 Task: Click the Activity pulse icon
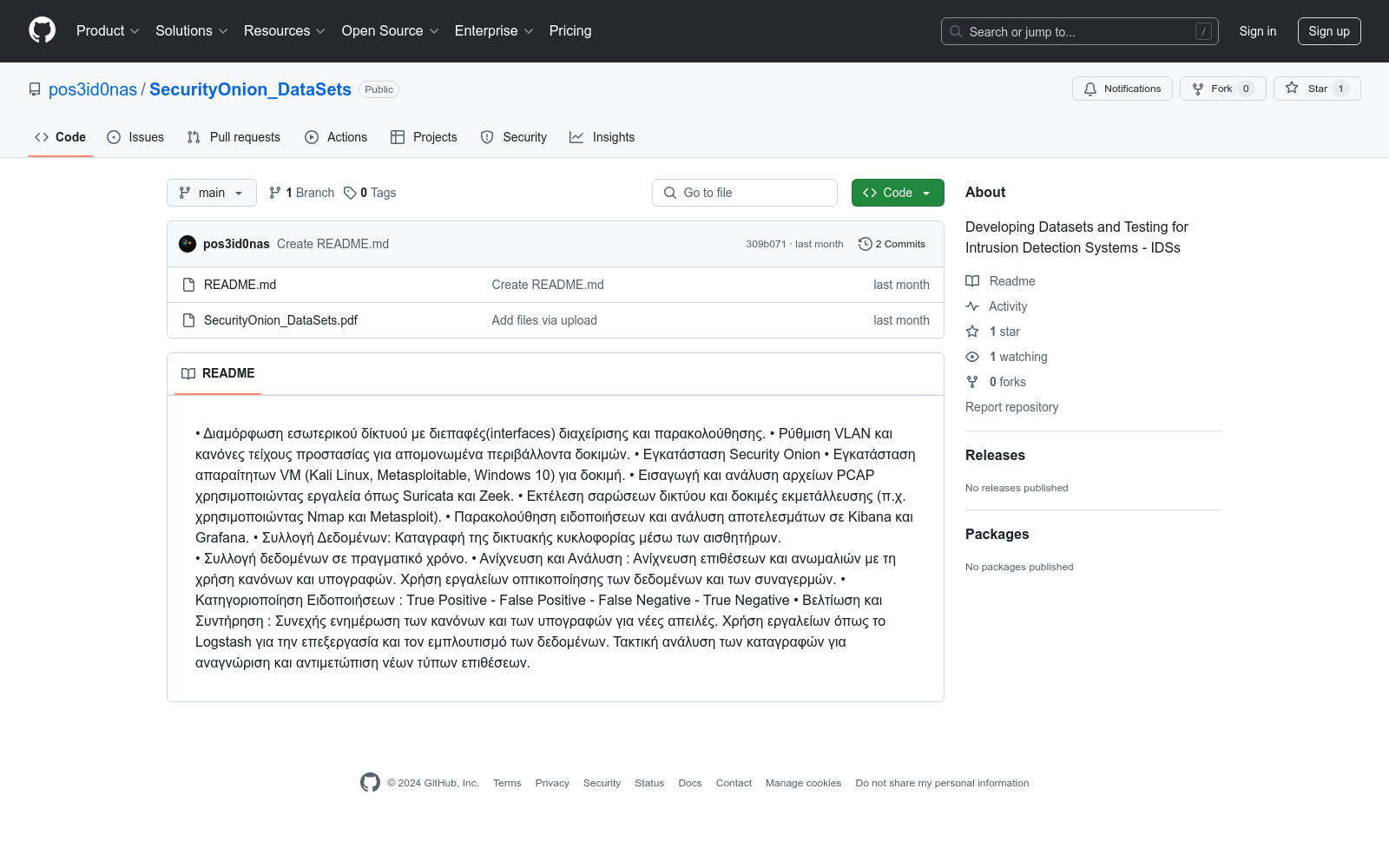point(972,306)
